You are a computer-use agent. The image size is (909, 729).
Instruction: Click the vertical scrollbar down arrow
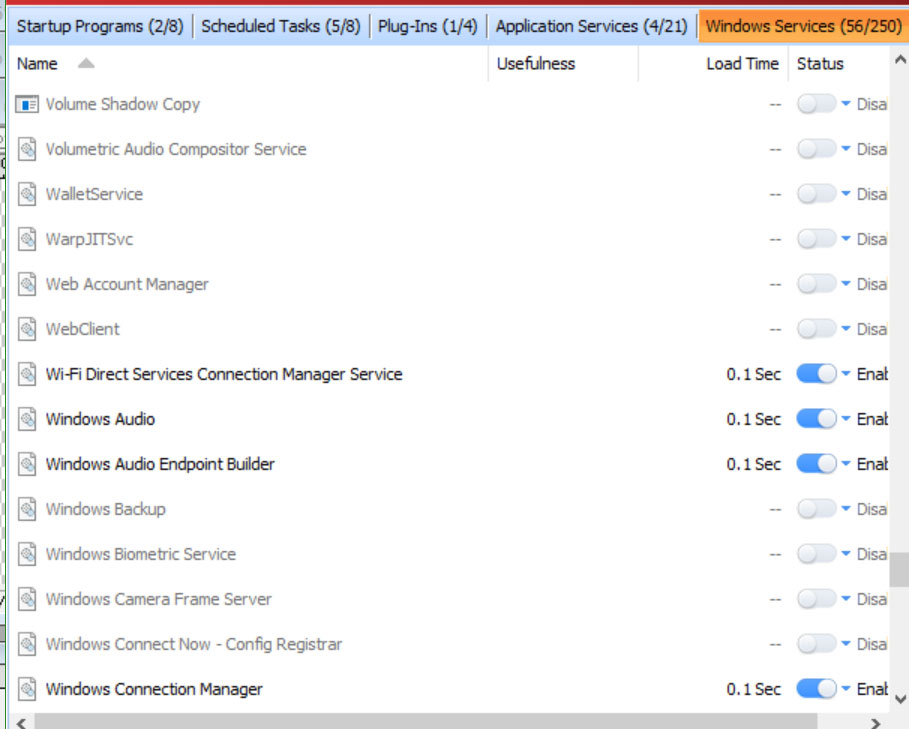point(900,699)
